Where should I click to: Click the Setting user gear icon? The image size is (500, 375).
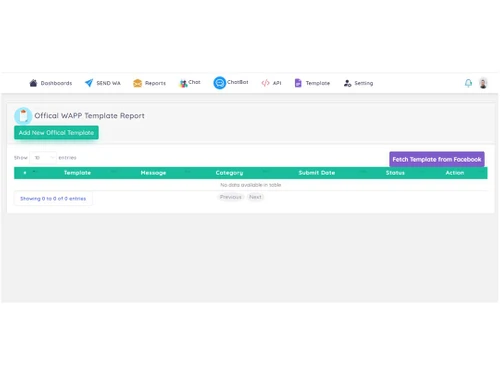[x=347, y=83]
